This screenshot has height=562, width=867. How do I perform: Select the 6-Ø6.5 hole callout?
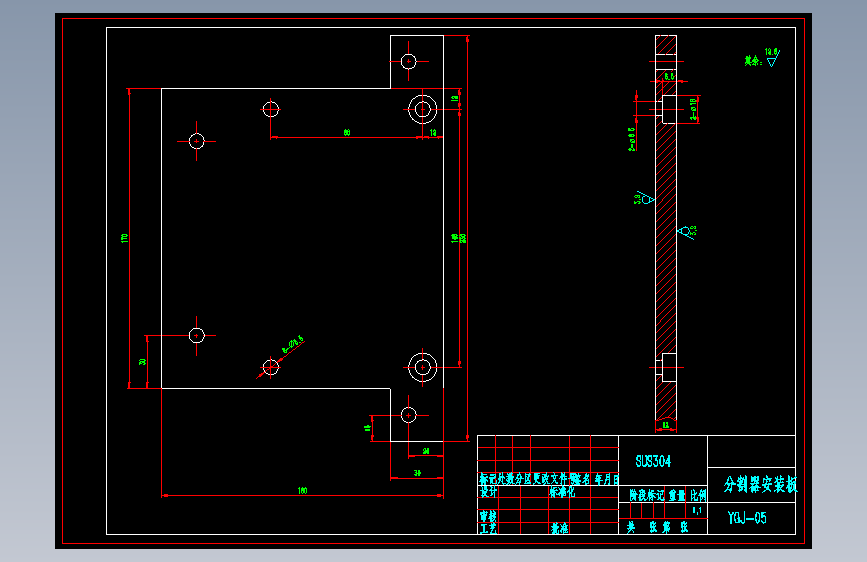[x=293, y=344]
